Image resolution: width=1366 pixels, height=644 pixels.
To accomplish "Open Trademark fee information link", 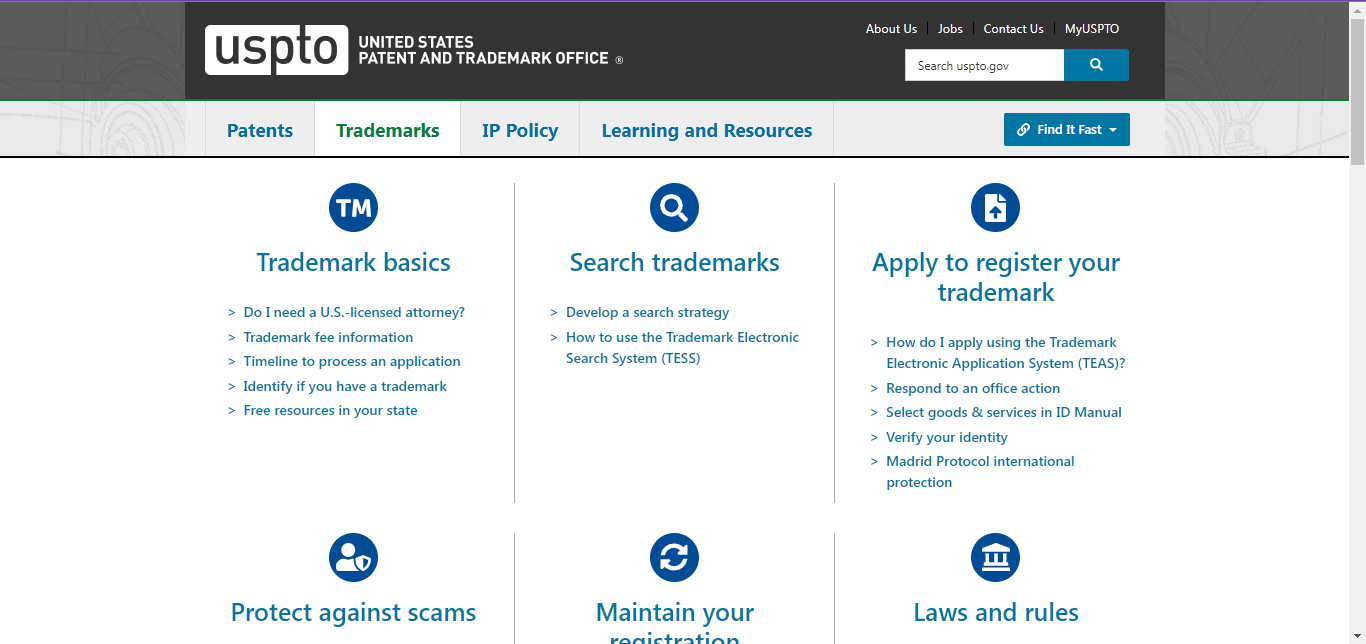I will [x=328, y=337].
